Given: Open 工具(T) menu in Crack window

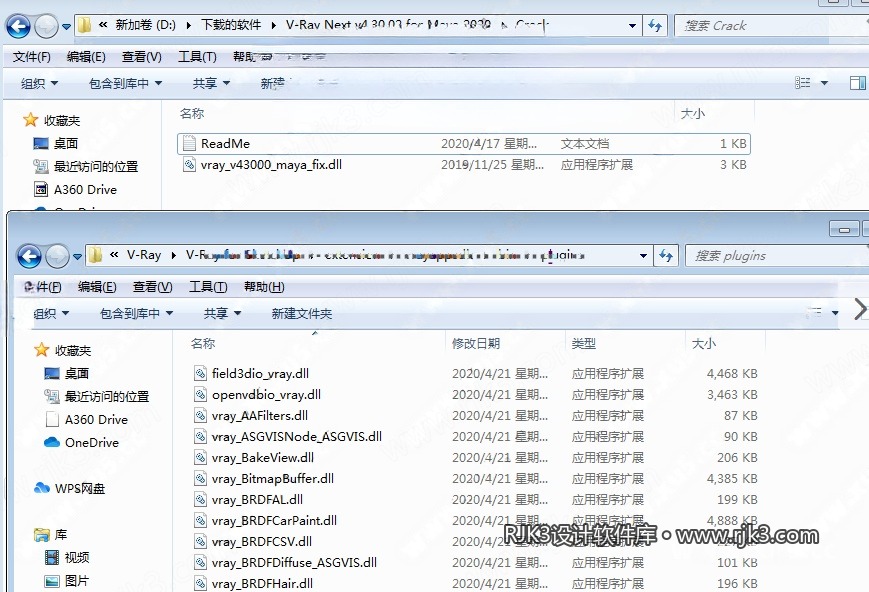Looking at the screenshot, I should point(197,57).
